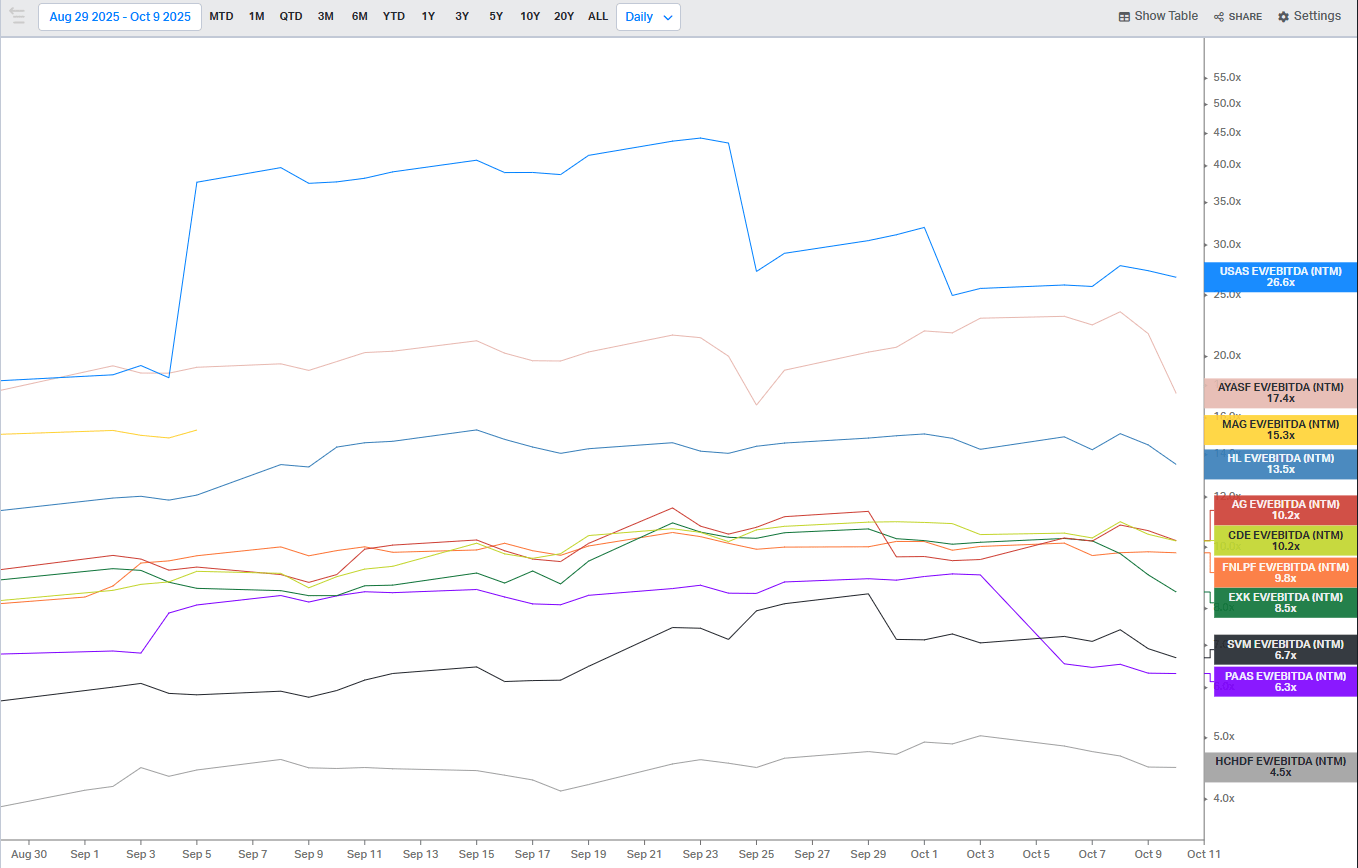
Task: Select the 6M range
Action: tap(359, 17)
